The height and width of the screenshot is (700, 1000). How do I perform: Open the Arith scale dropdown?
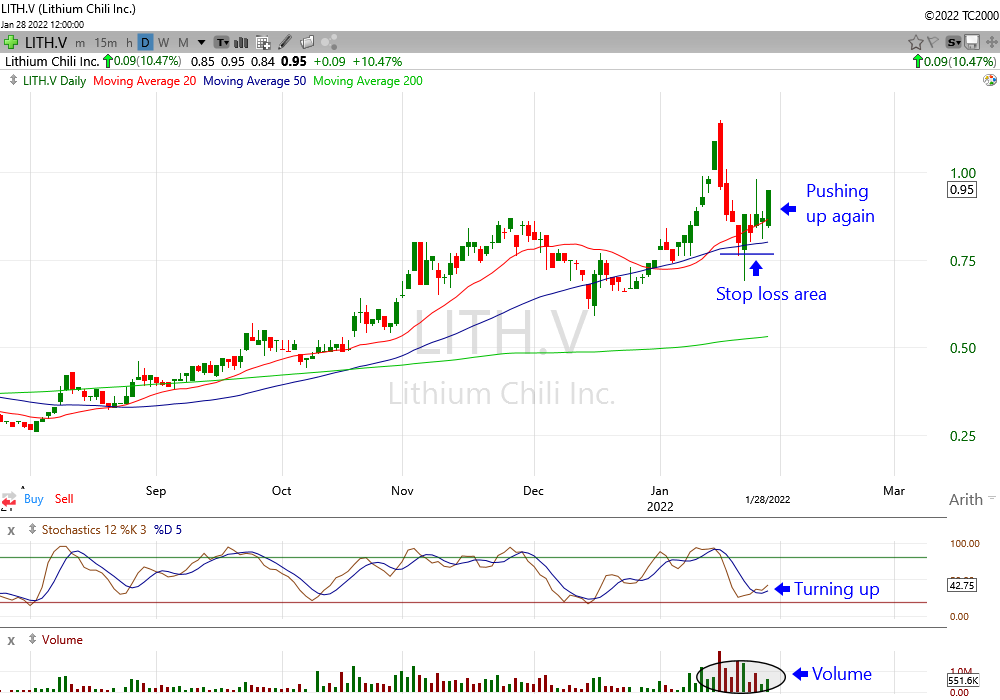(972, 499)
